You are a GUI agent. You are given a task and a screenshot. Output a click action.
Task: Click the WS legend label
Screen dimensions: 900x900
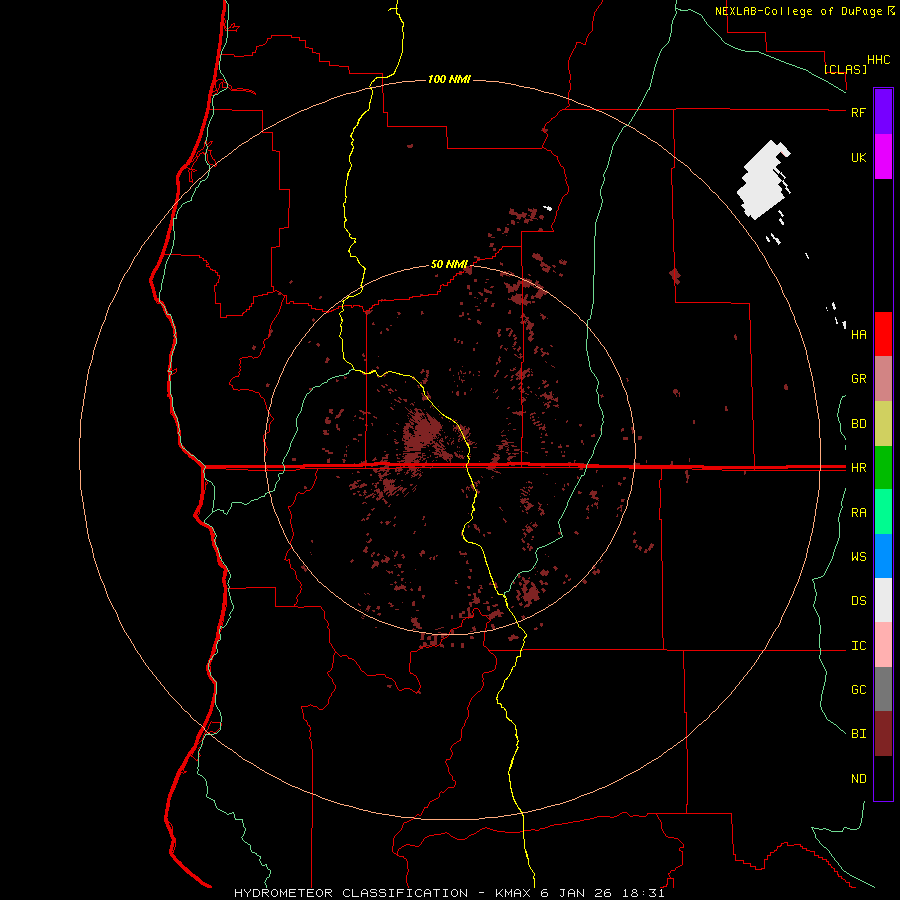pyautogui.click(x=858, y=557)
